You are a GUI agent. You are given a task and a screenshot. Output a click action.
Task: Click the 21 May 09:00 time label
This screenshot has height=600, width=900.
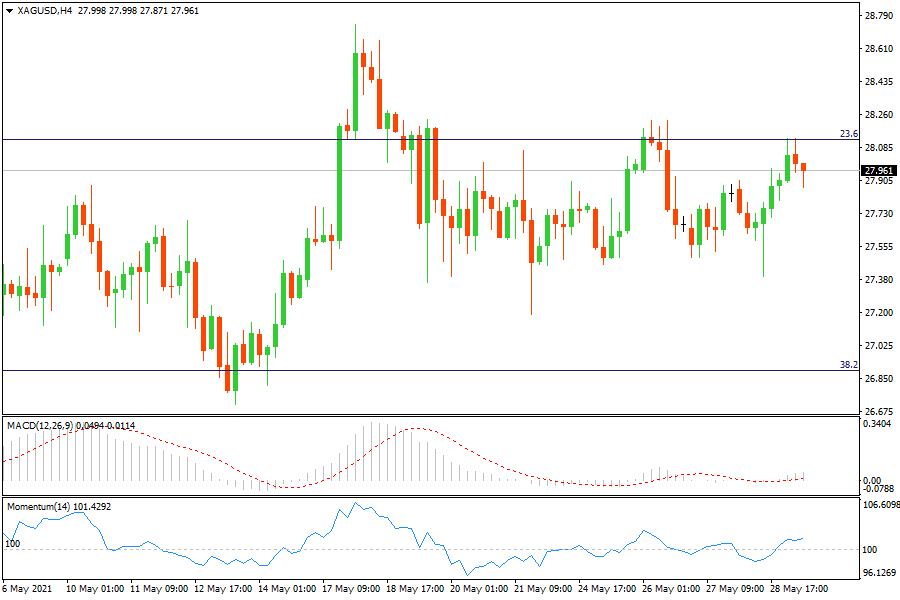point(542,588)
